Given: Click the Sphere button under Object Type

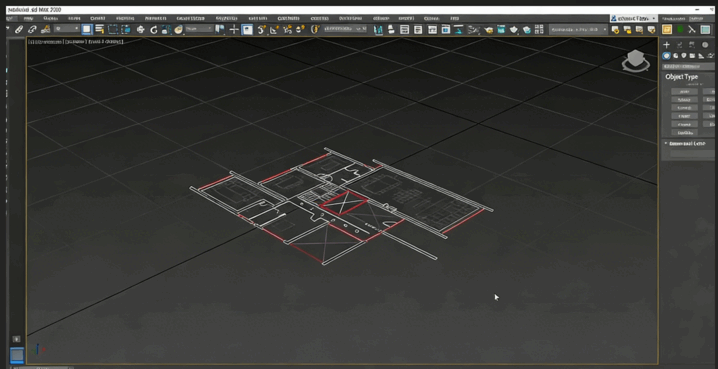Looking at the screenshot, I should (684, 100).
